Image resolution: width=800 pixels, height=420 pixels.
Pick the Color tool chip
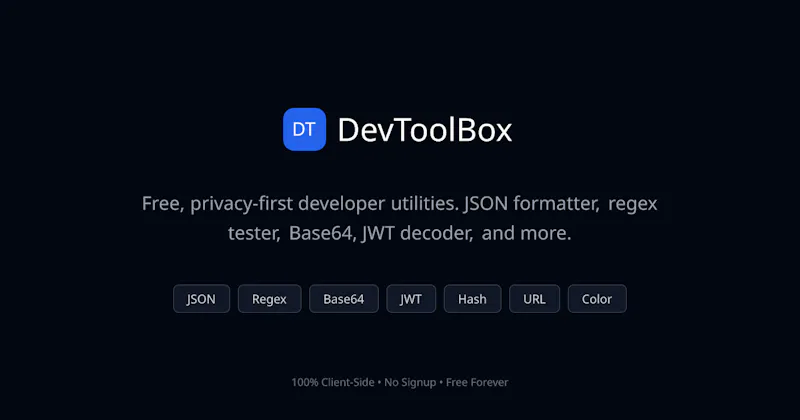coord(597,299)
